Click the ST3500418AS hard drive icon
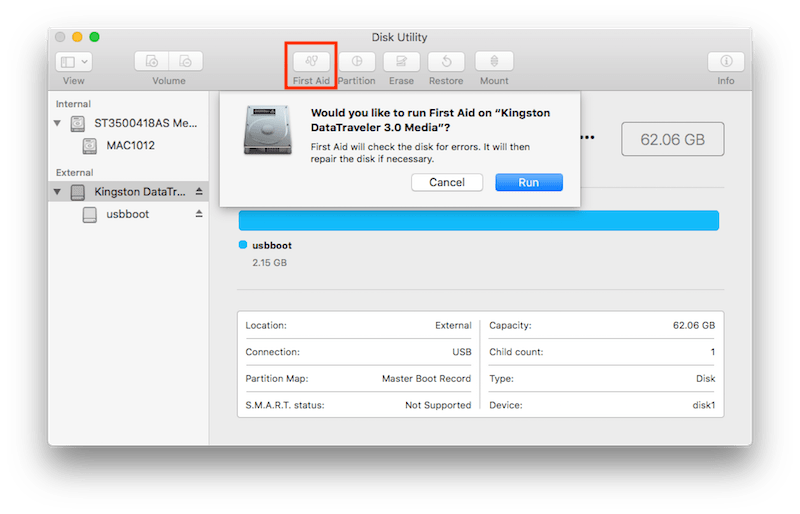The image size is (800, 514). pos(78,124)
